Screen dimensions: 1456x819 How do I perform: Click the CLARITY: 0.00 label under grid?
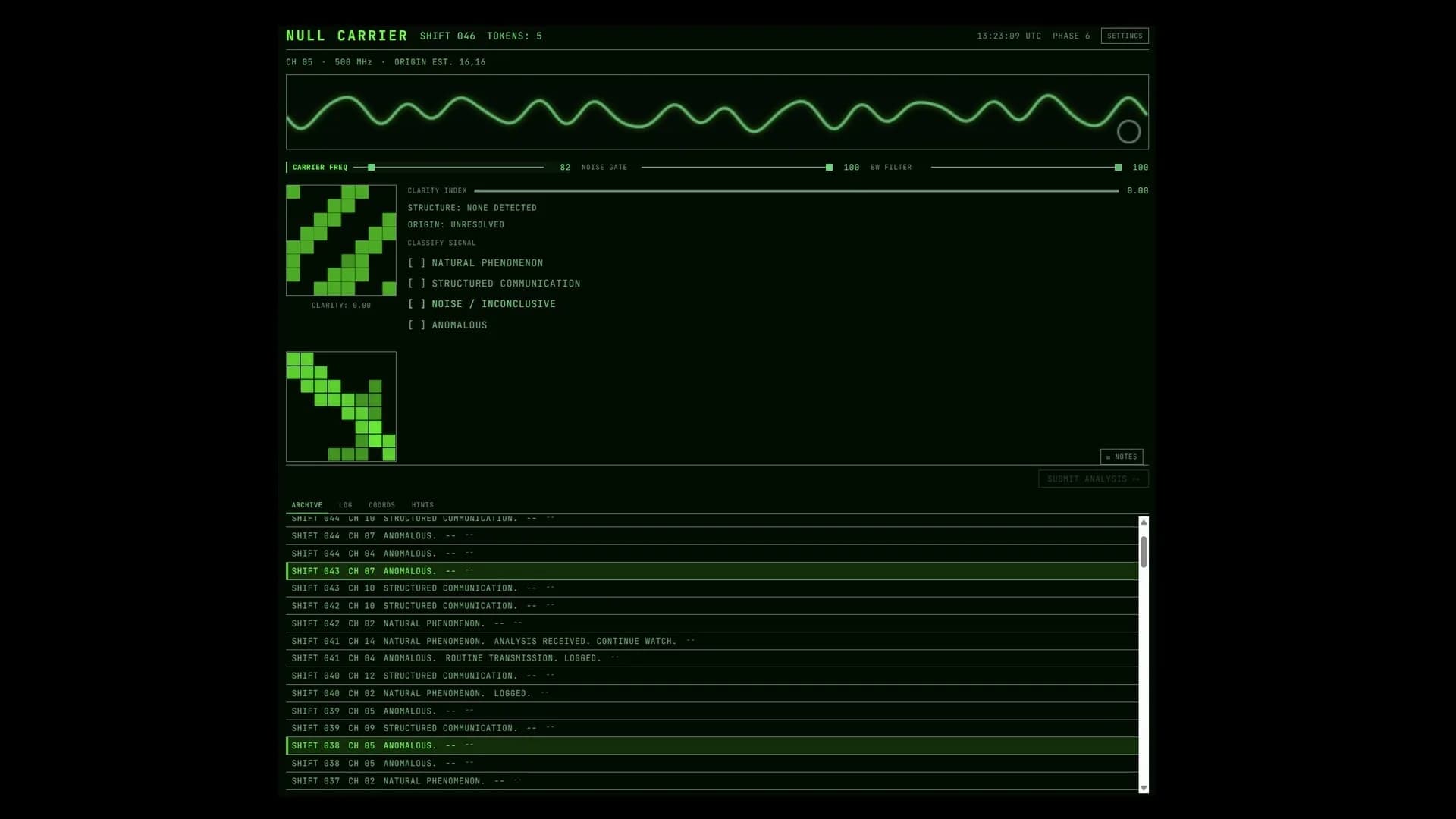pos(340,306)
